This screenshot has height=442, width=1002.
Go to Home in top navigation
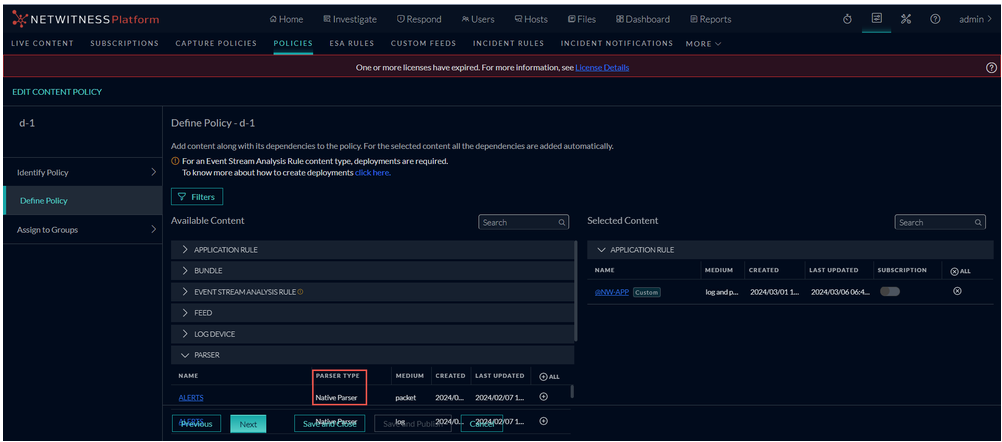click(x=286, y=19)
